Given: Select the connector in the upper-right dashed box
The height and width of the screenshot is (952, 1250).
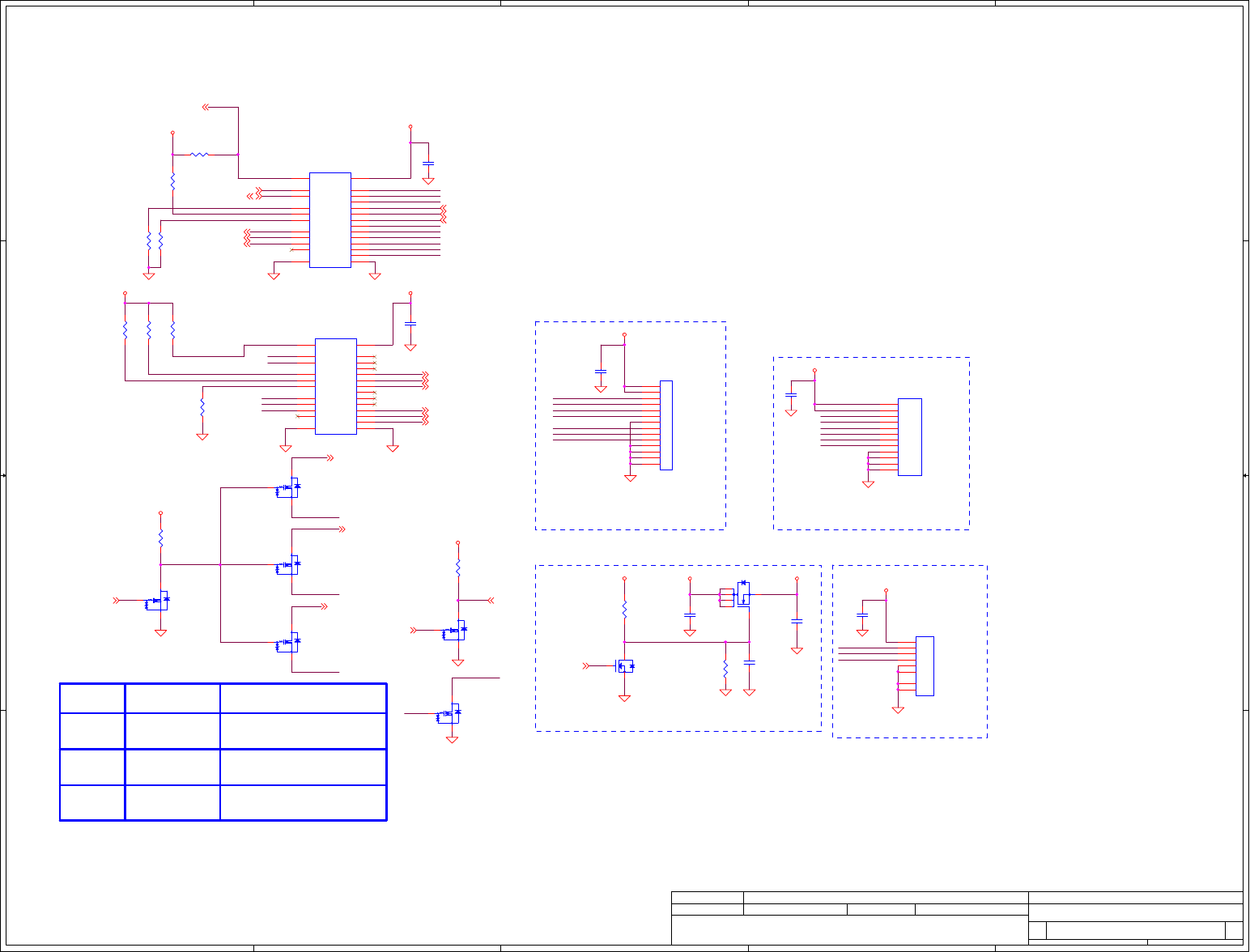Looking at the screenshot, I should click(x=910, y=437).
